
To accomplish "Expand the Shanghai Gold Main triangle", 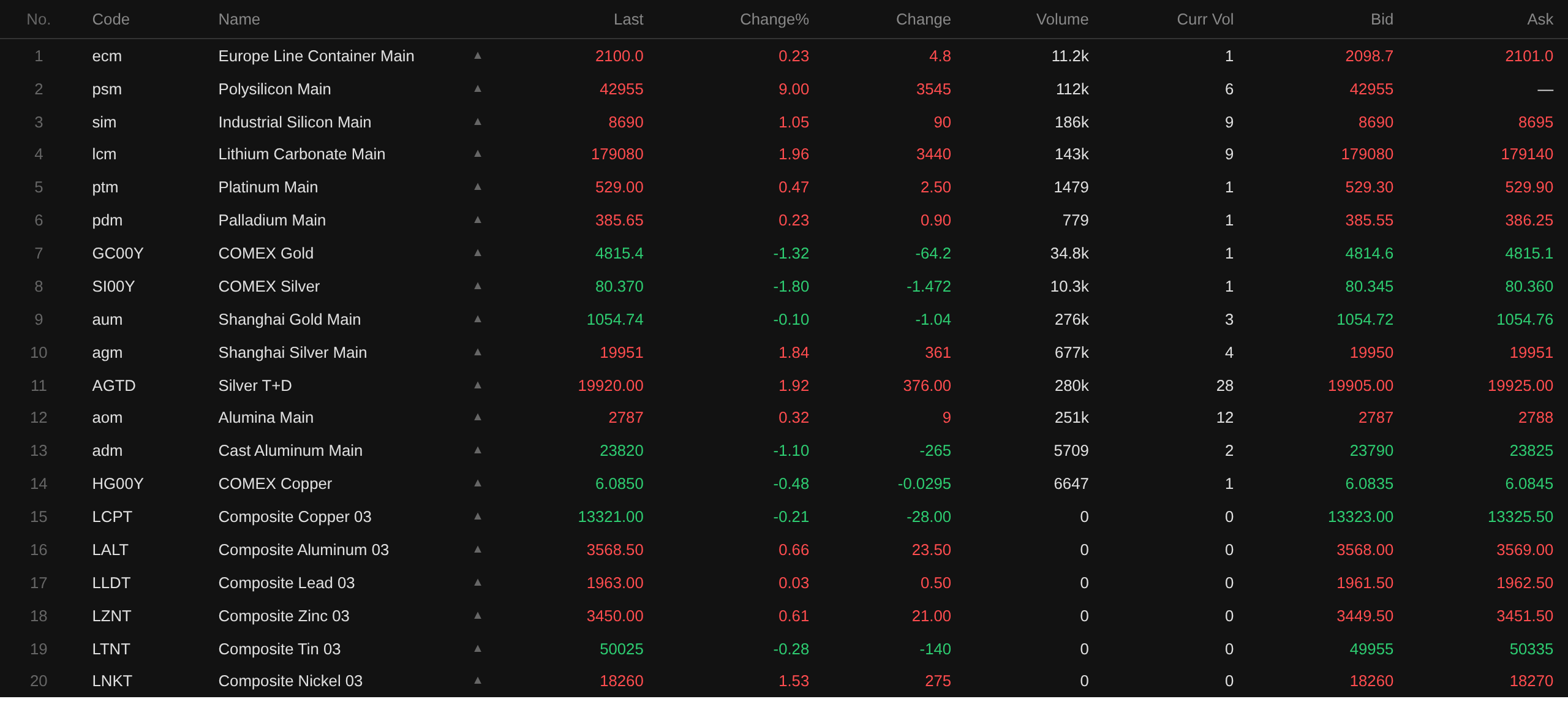I will 478,319.
